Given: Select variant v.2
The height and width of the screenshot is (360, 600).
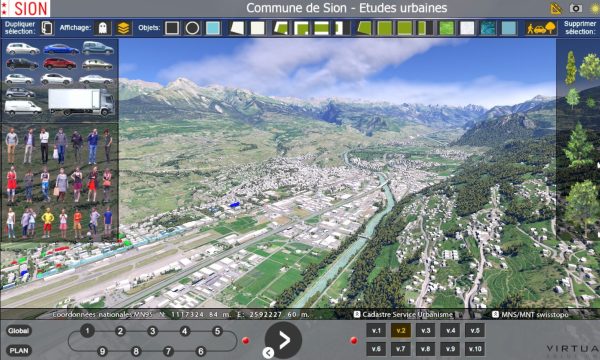Looking at the screenshot, I should coord(401,331).
